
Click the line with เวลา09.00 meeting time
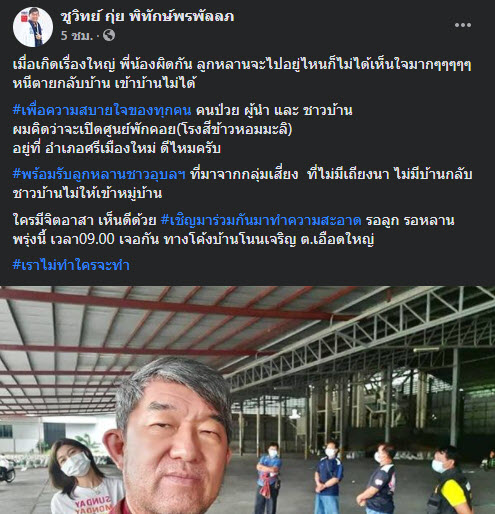point(193,239)
